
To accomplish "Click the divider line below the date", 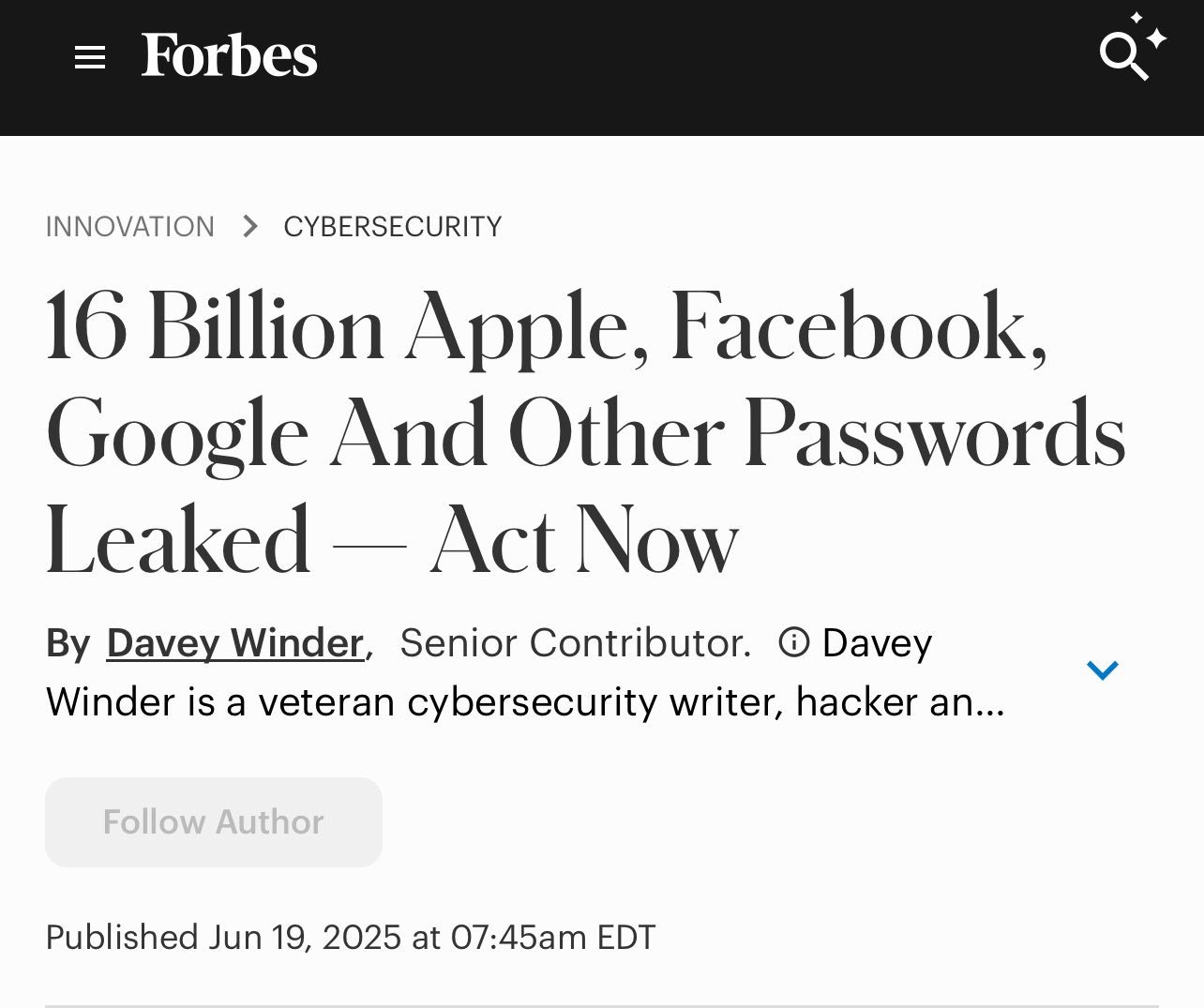I will (x=602, y=1006).
